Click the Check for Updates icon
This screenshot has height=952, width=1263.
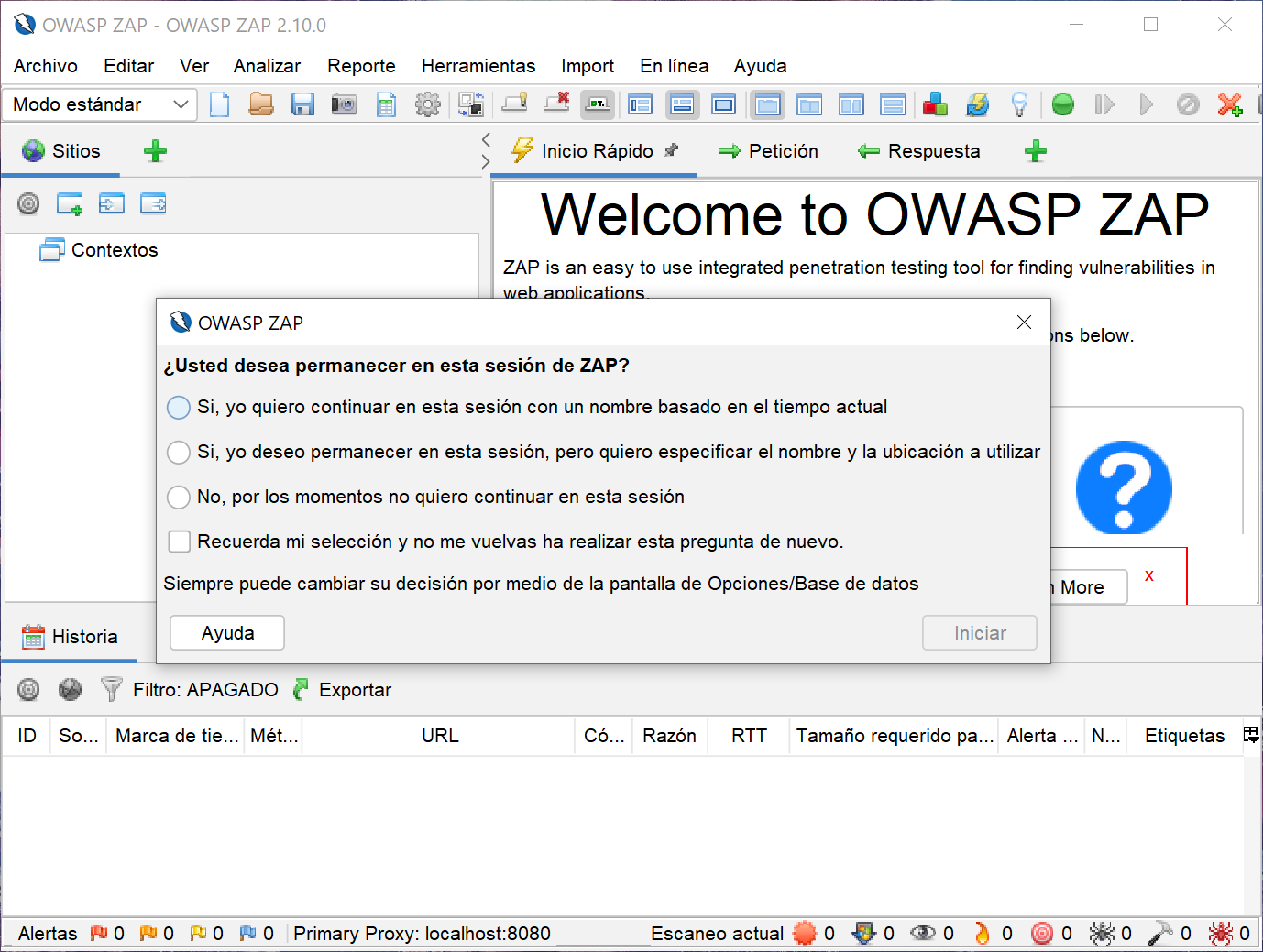pyautogui.click(x=978, y=104)
